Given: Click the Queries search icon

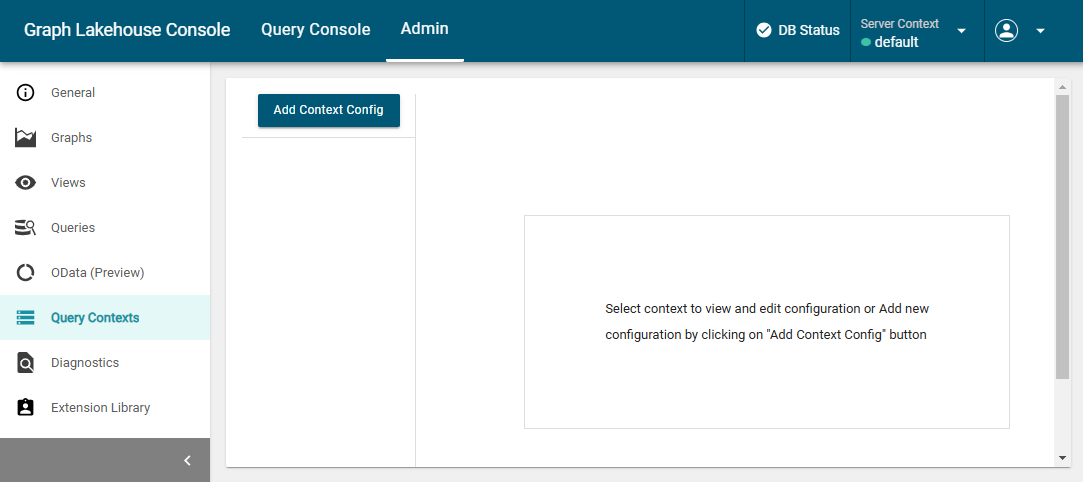Looking at the screenshot, I should tap(26, 228).
